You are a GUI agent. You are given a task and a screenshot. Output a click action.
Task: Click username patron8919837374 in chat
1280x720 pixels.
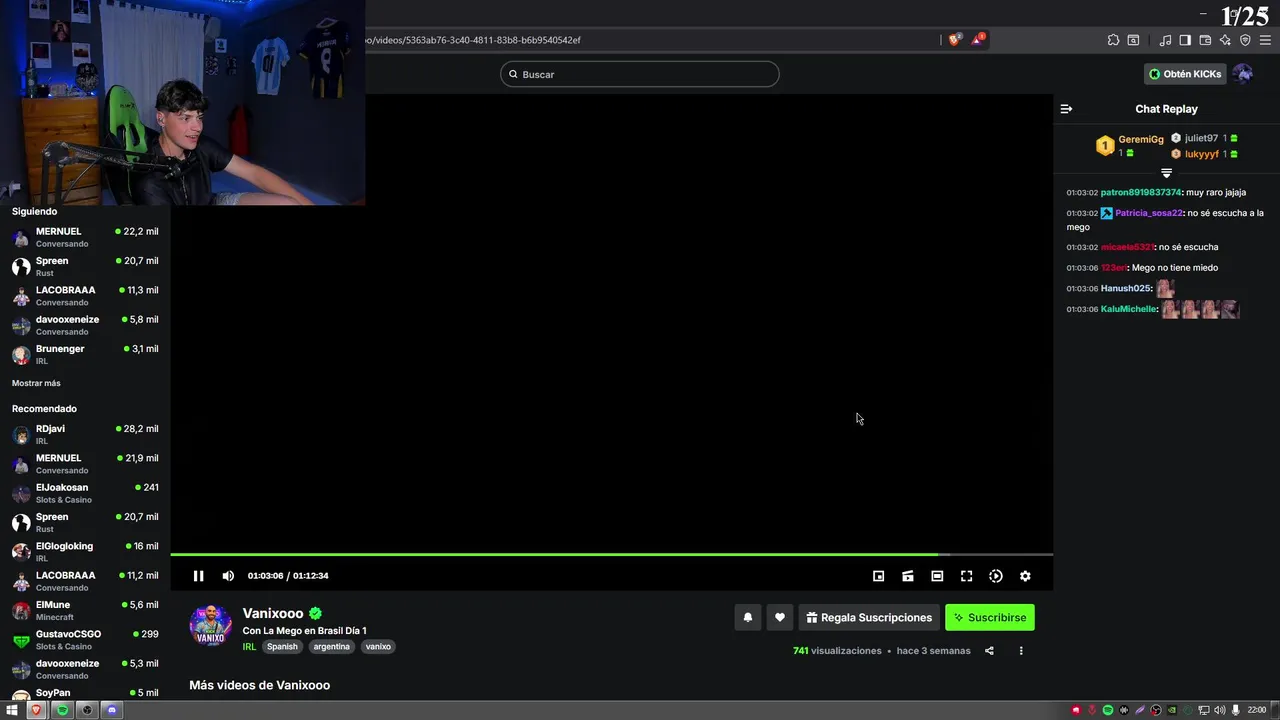pyautogui.click(x=1141, y=192)
